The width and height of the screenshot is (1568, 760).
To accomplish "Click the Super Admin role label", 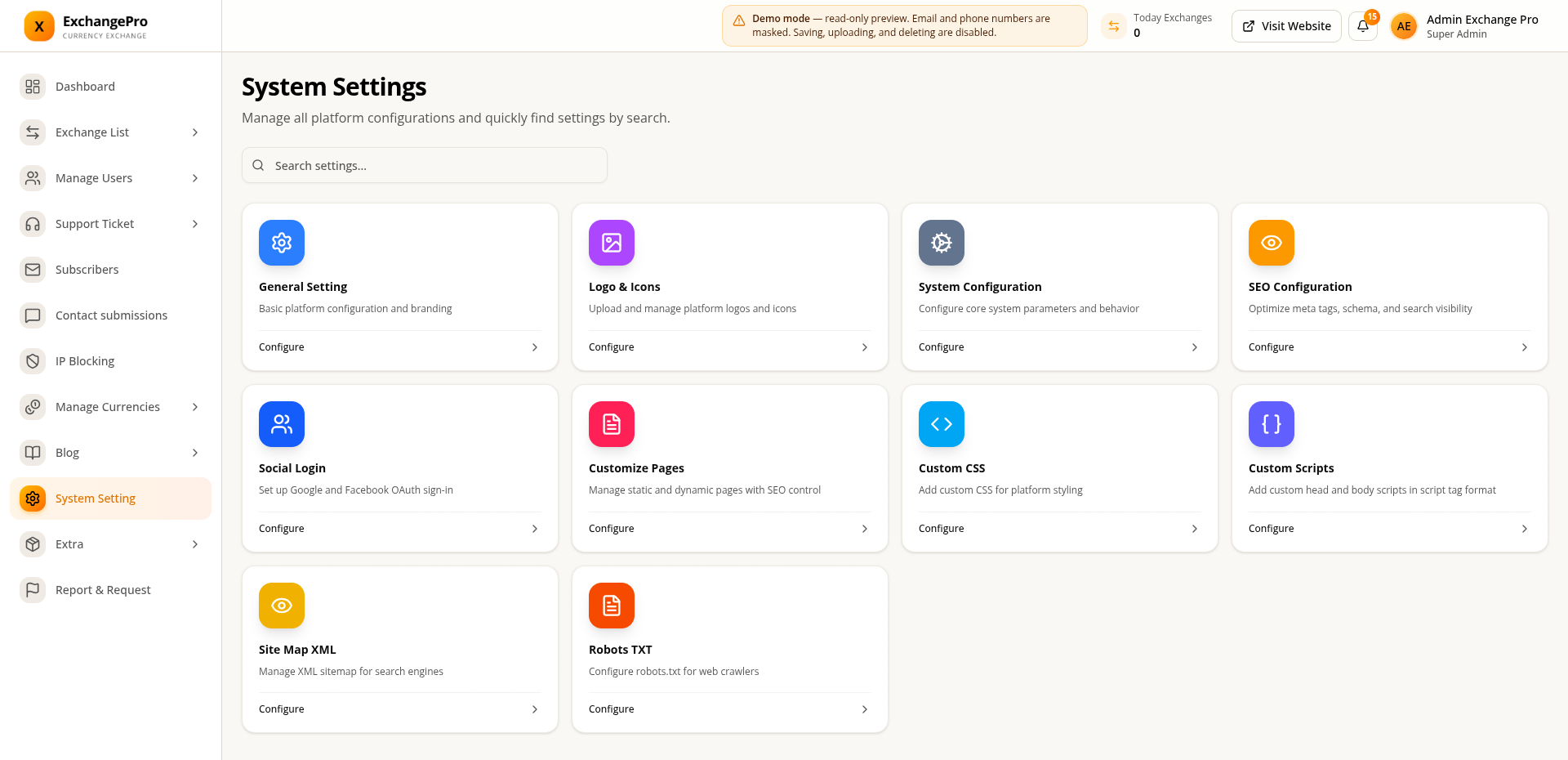I will pyautogui.click(x=1457, y=34).
